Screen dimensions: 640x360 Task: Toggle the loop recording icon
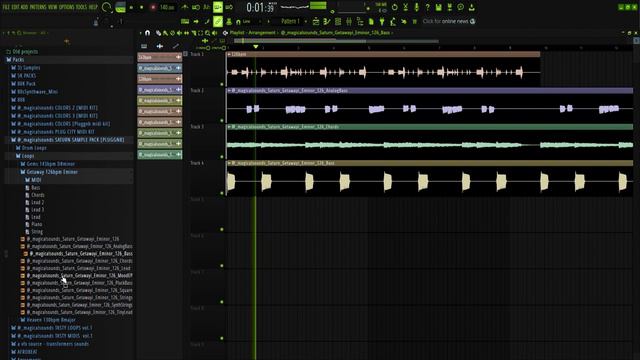tap(229, 7)
